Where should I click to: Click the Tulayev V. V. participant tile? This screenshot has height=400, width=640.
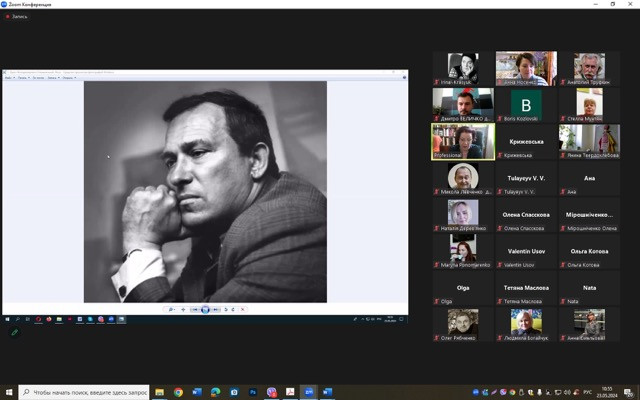(x=526, y=177)
